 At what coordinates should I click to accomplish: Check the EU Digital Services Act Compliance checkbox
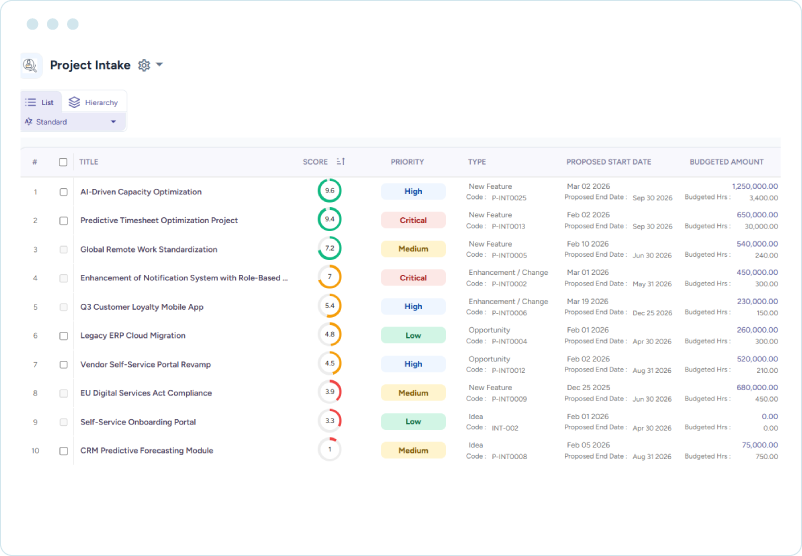(x=63, y=393)
